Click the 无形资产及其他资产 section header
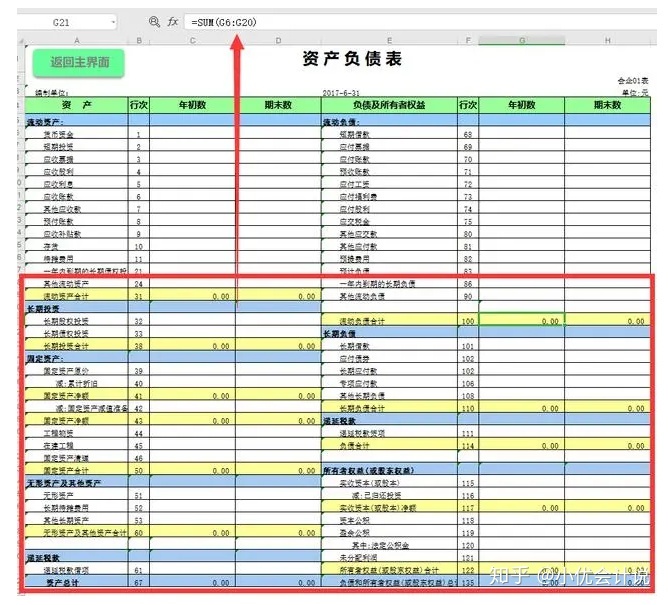 click(77, 483)
